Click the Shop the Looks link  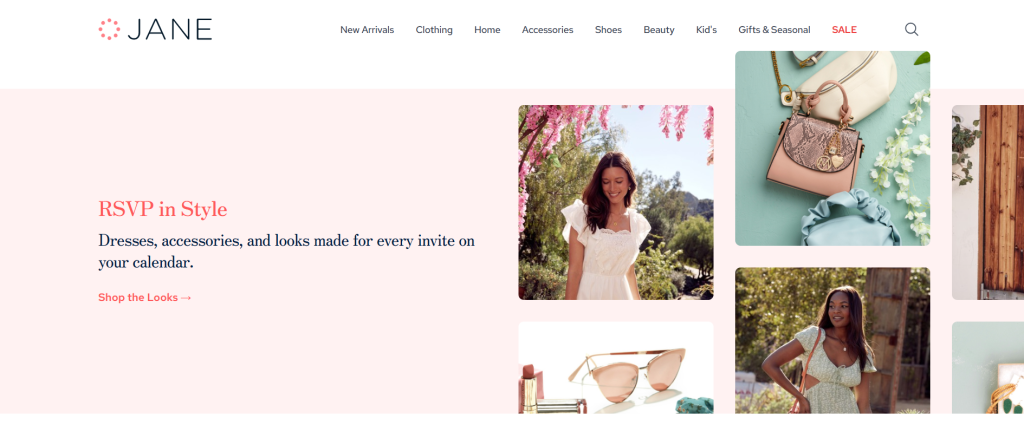point(144,298)
